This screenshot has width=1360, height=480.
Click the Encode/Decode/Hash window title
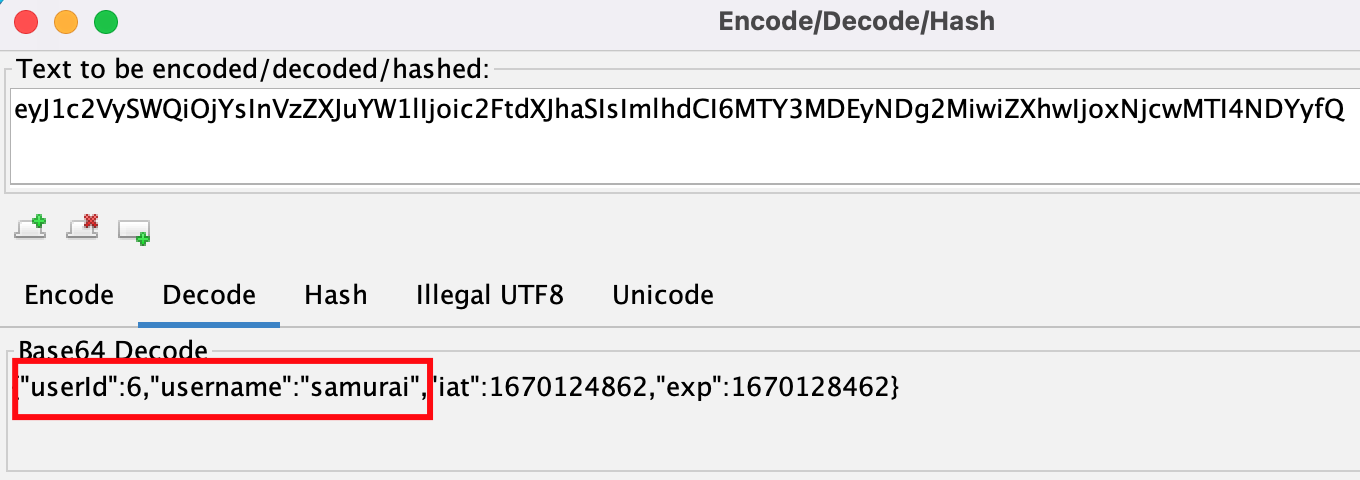click(x=857, y=21)
